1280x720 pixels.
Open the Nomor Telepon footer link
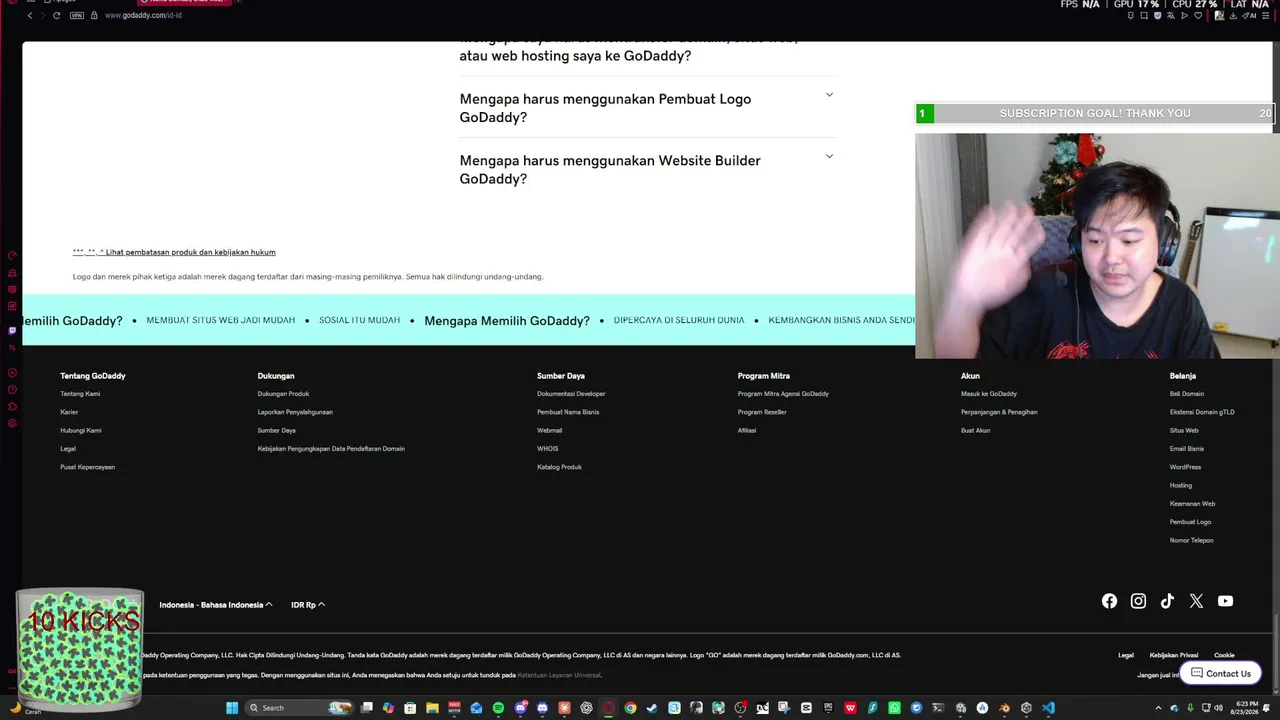tap(1192, 541)
